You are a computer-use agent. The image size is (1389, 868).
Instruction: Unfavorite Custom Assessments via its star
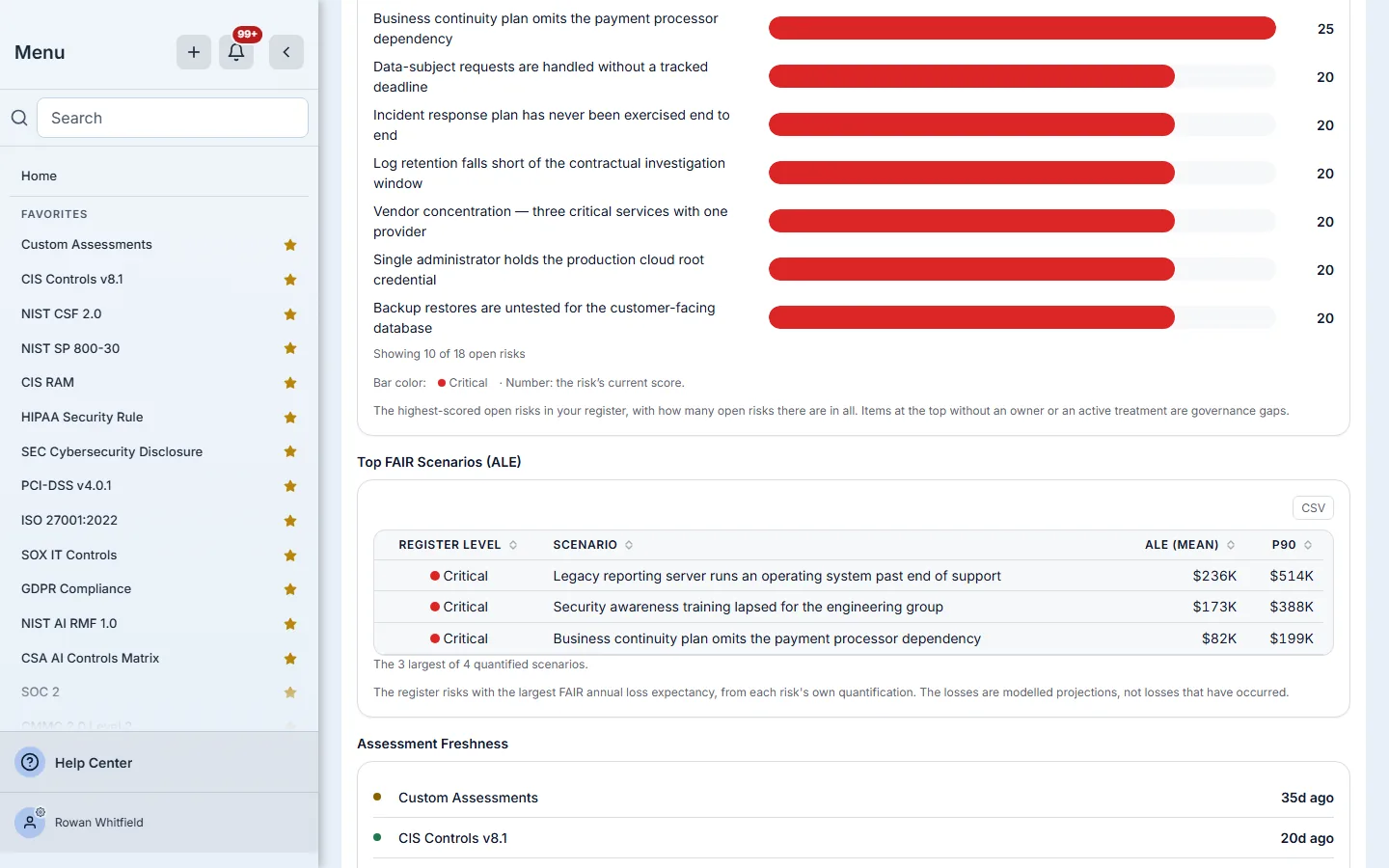(290, 245)
